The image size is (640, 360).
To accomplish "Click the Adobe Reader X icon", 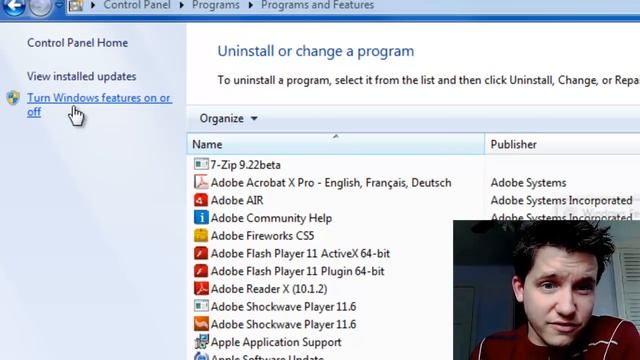I will (201, 289).
